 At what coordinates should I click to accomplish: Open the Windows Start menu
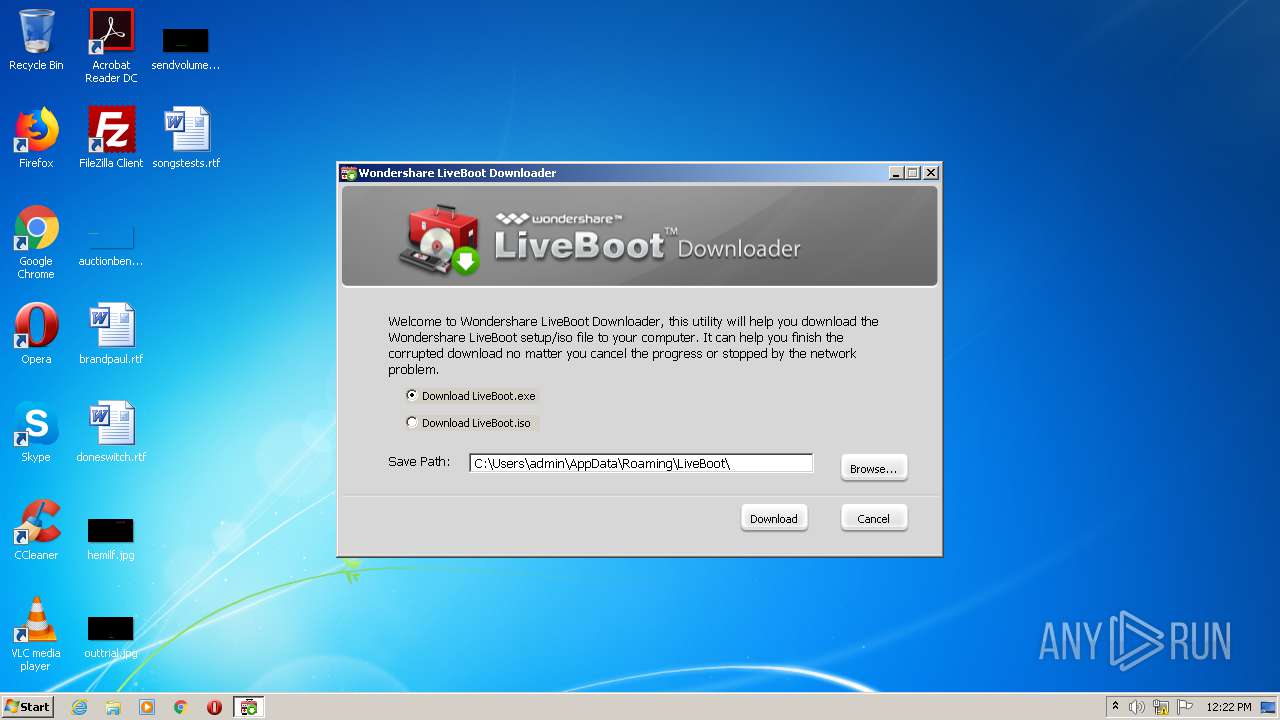tap(27, 706)
